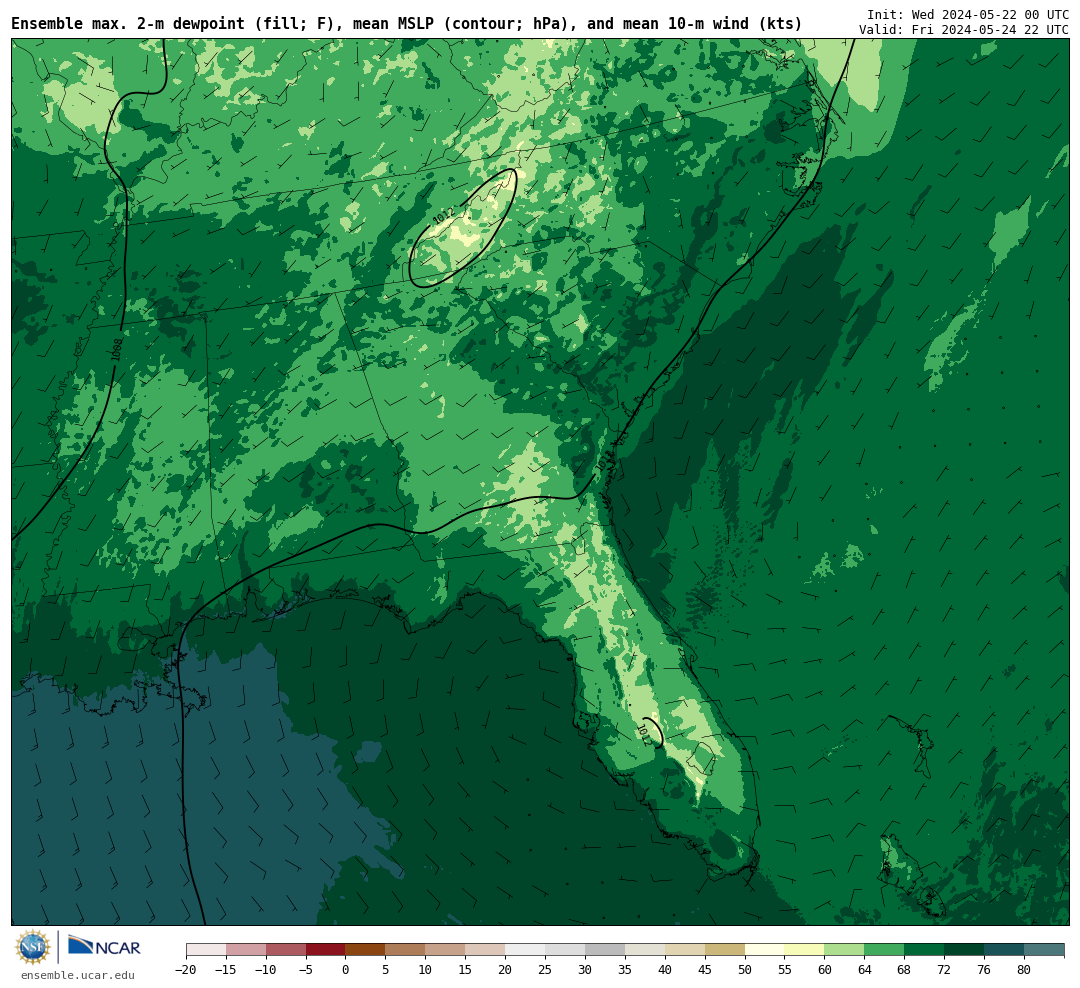The width and height of the screenshot is (1080, 988).
Task: Pick the pale yellow swatch between 50 and 55
Action: pyautogui.click(x=765, y=950)
